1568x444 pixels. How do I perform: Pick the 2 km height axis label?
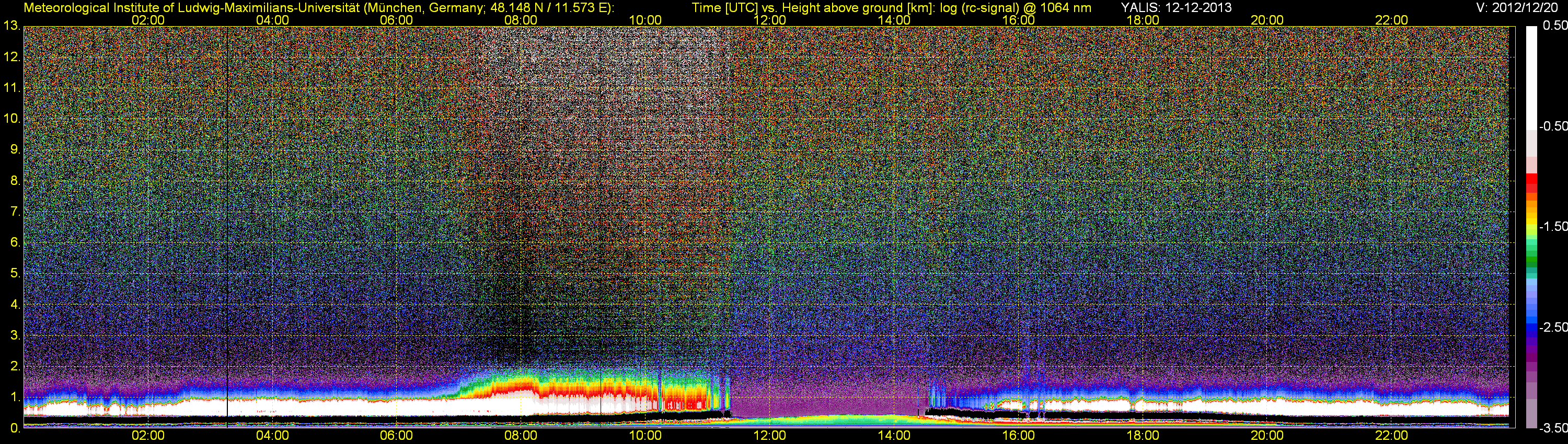(x=15, y=366)
